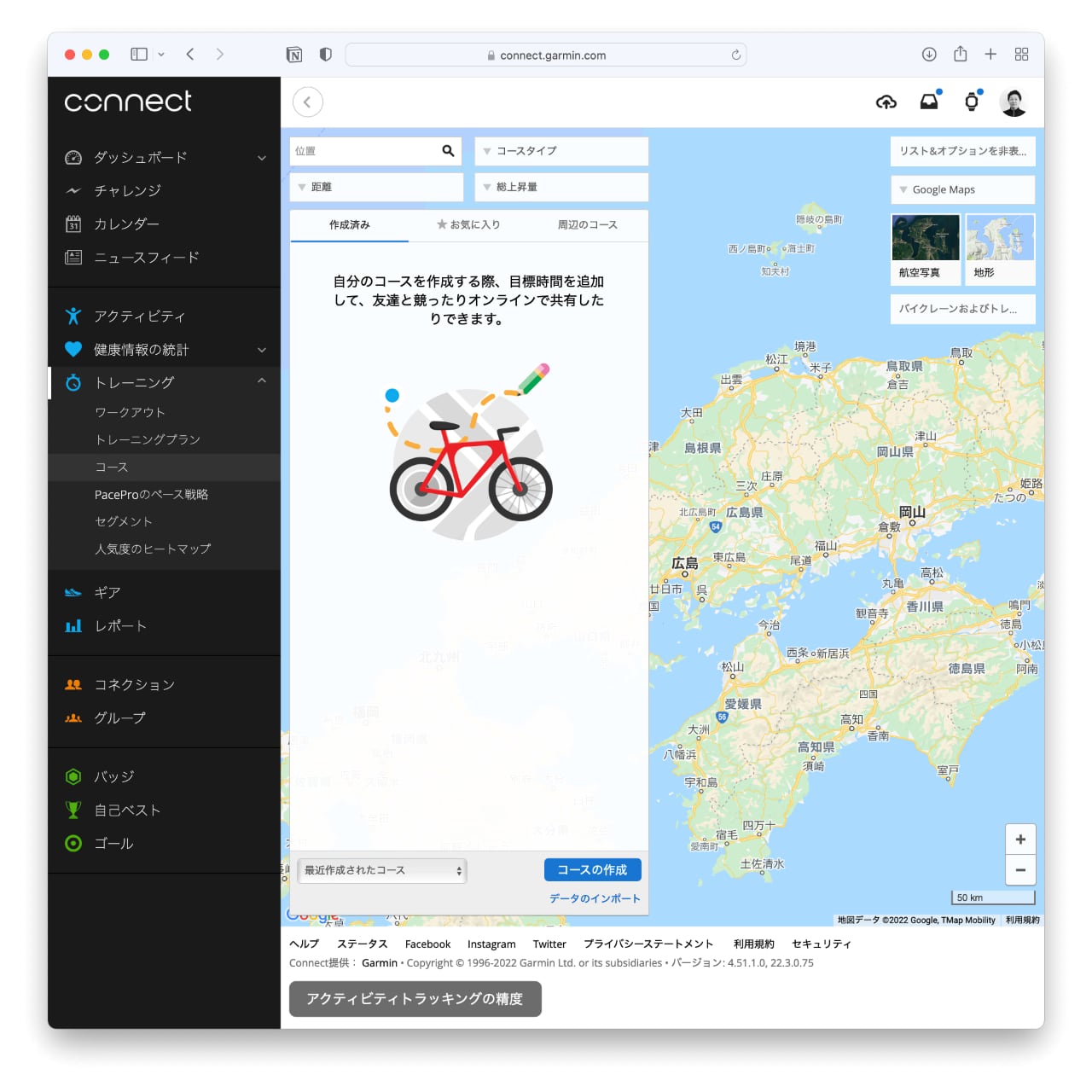1092x1092 pixels.
Task: Open the user profile avatar
Action: tap(1014, 102)
